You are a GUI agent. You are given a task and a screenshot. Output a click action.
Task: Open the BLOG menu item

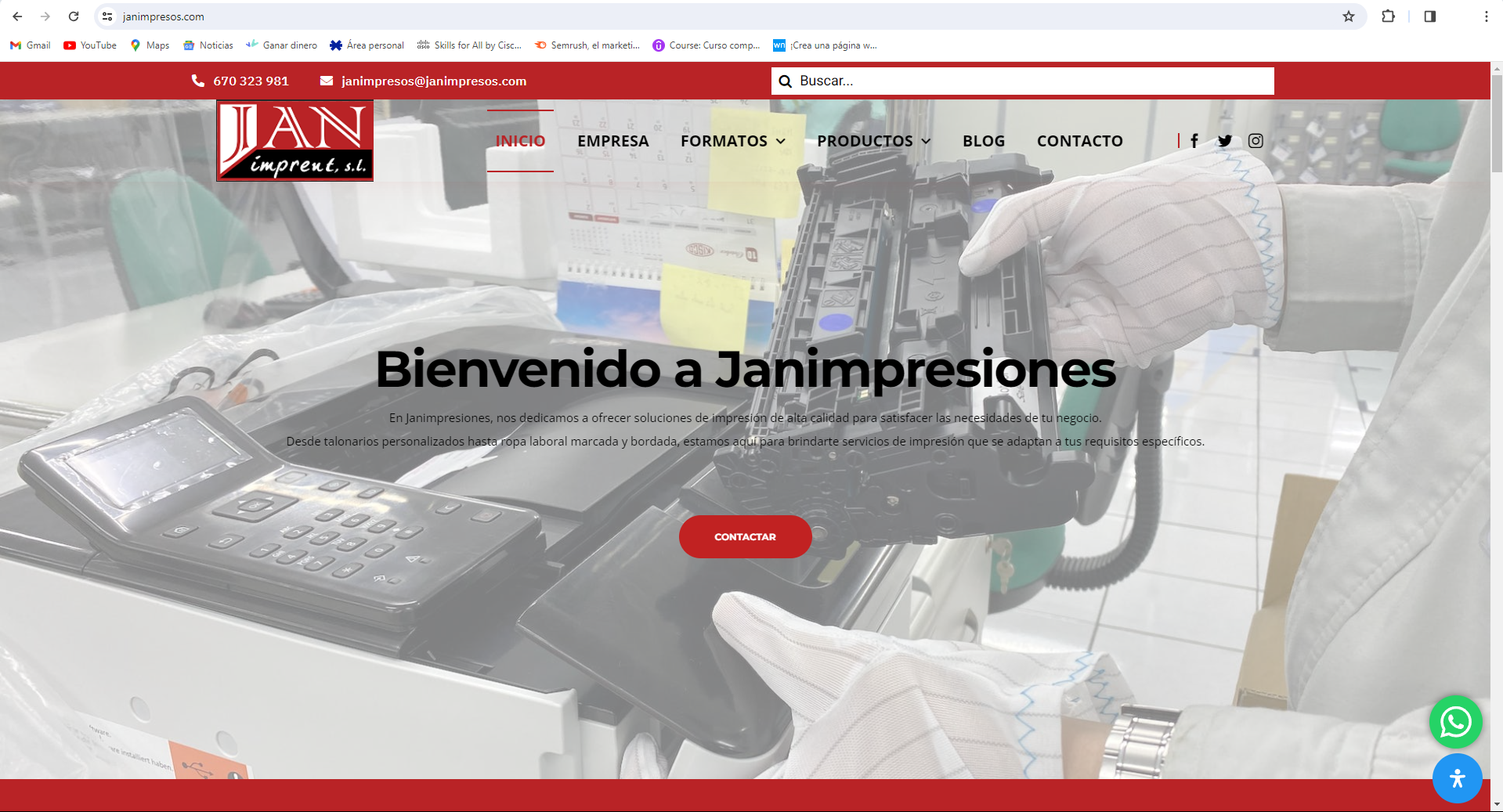point(984,141)
